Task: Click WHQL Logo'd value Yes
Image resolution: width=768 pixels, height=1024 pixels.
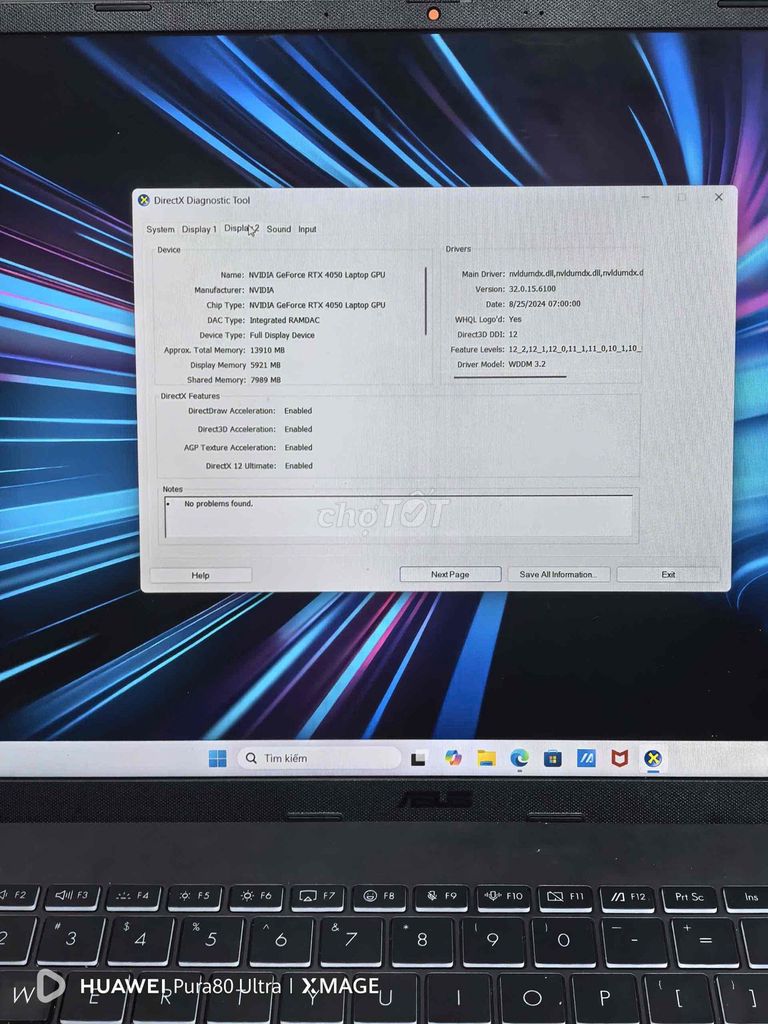Action: 515,319
